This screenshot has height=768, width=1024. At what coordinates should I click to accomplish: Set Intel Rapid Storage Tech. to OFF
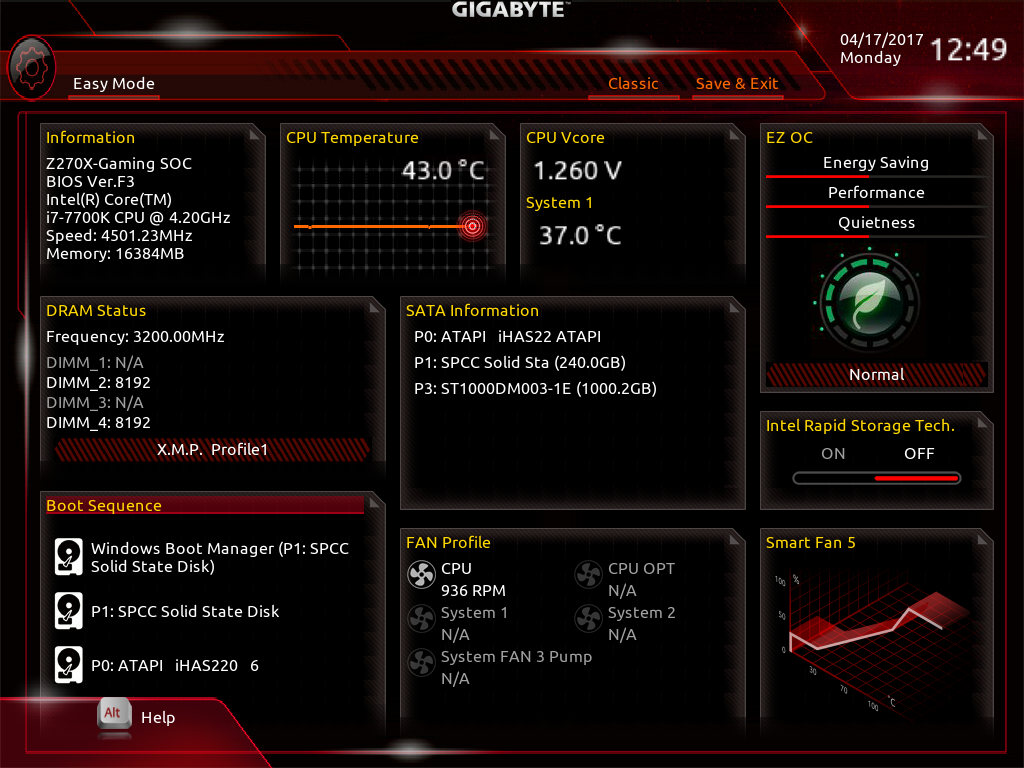918,453
